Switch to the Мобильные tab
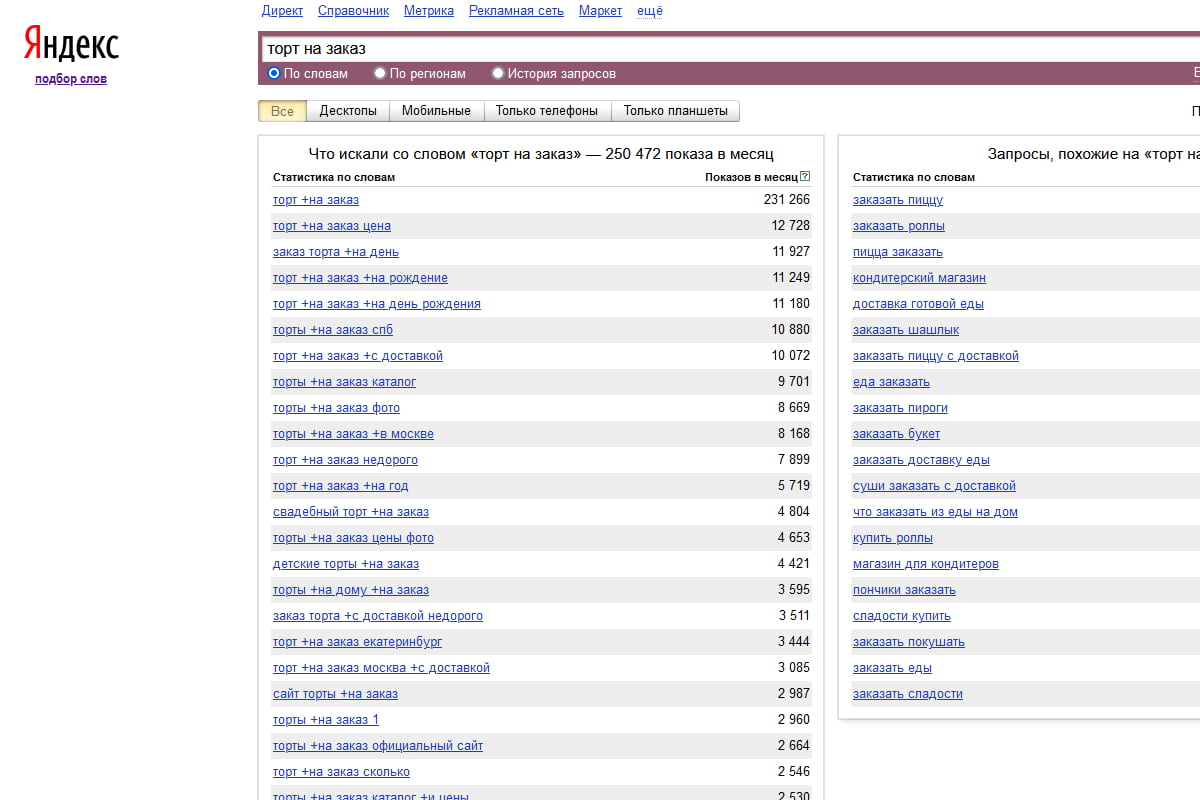Viewport: 1200px width, 800px height. (436, 111)
